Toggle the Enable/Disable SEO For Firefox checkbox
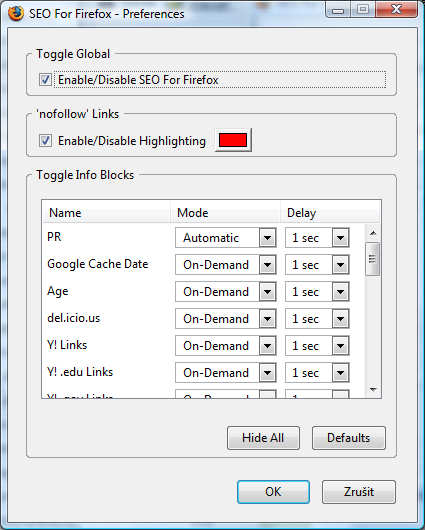The image size is (425, 530). [45, 80]
